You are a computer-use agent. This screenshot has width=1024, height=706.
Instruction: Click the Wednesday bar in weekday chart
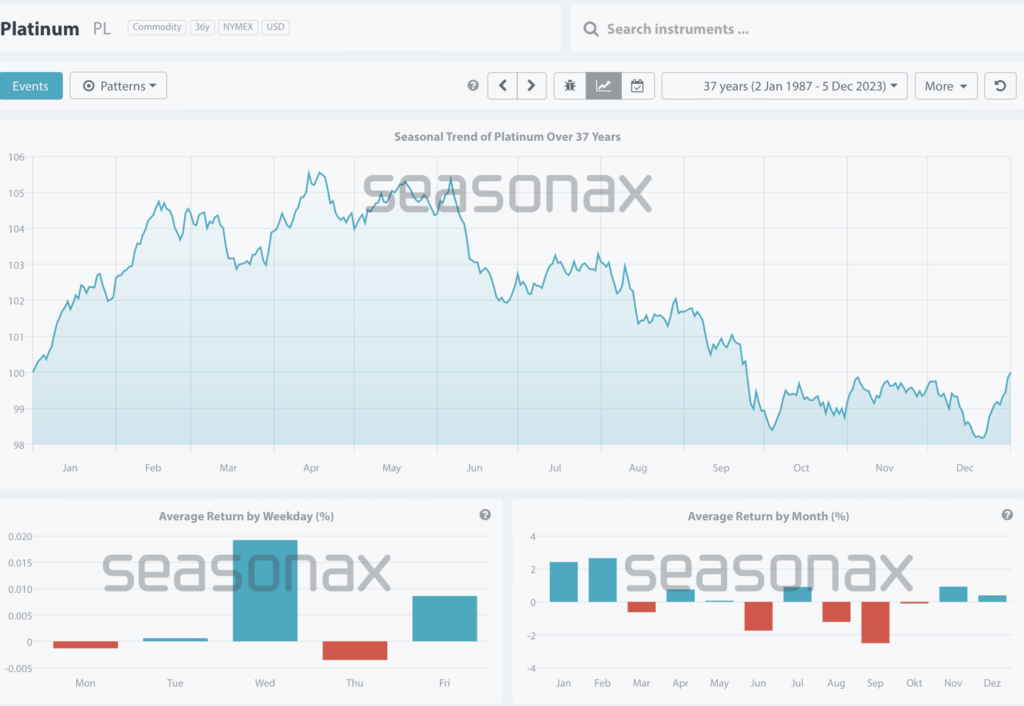[265, 590]
